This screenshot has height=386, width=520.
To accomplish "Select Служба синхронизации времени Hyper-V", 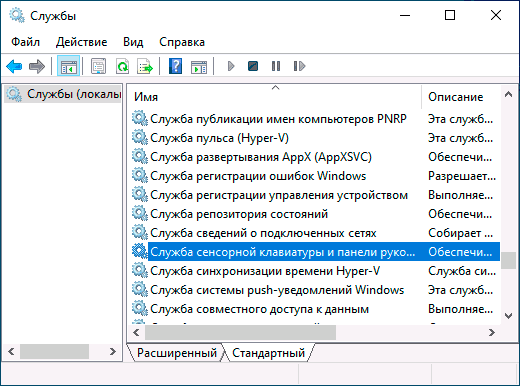I will pos(265,271).
